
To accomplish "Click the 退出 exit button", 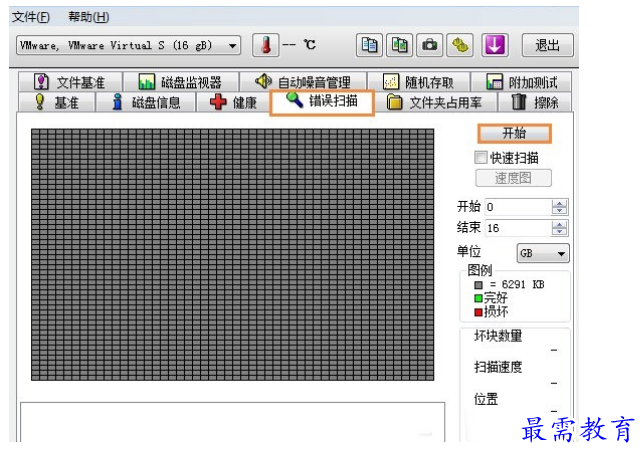I will tap(547, 45).
